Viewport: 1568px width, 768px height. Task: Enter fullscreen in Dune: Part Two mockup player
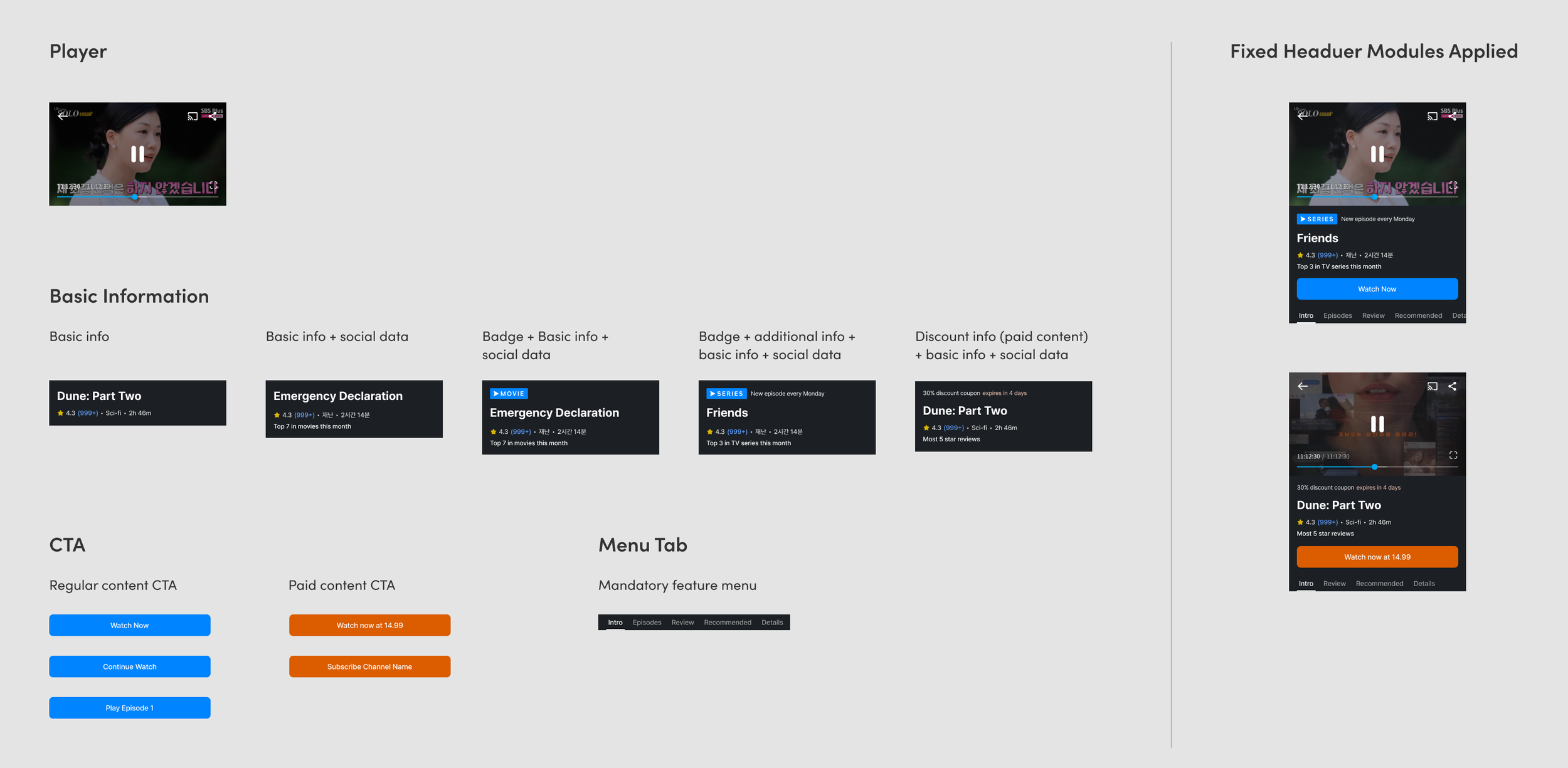[x=1453, y=455]
